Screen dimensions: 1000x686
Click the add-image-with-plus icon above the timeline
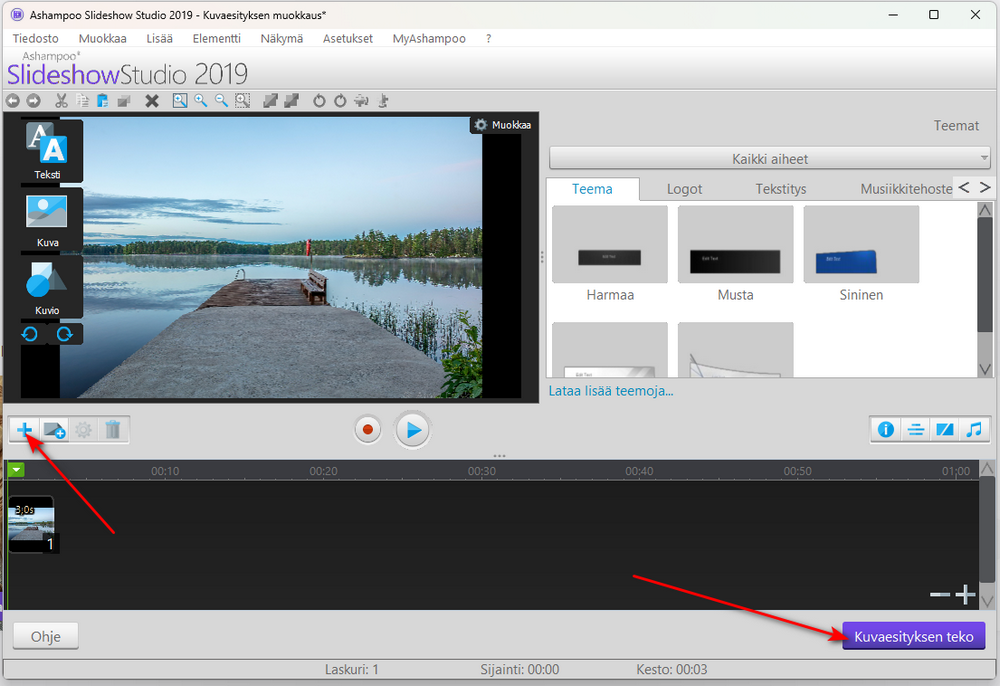click(x=54, y=430)
